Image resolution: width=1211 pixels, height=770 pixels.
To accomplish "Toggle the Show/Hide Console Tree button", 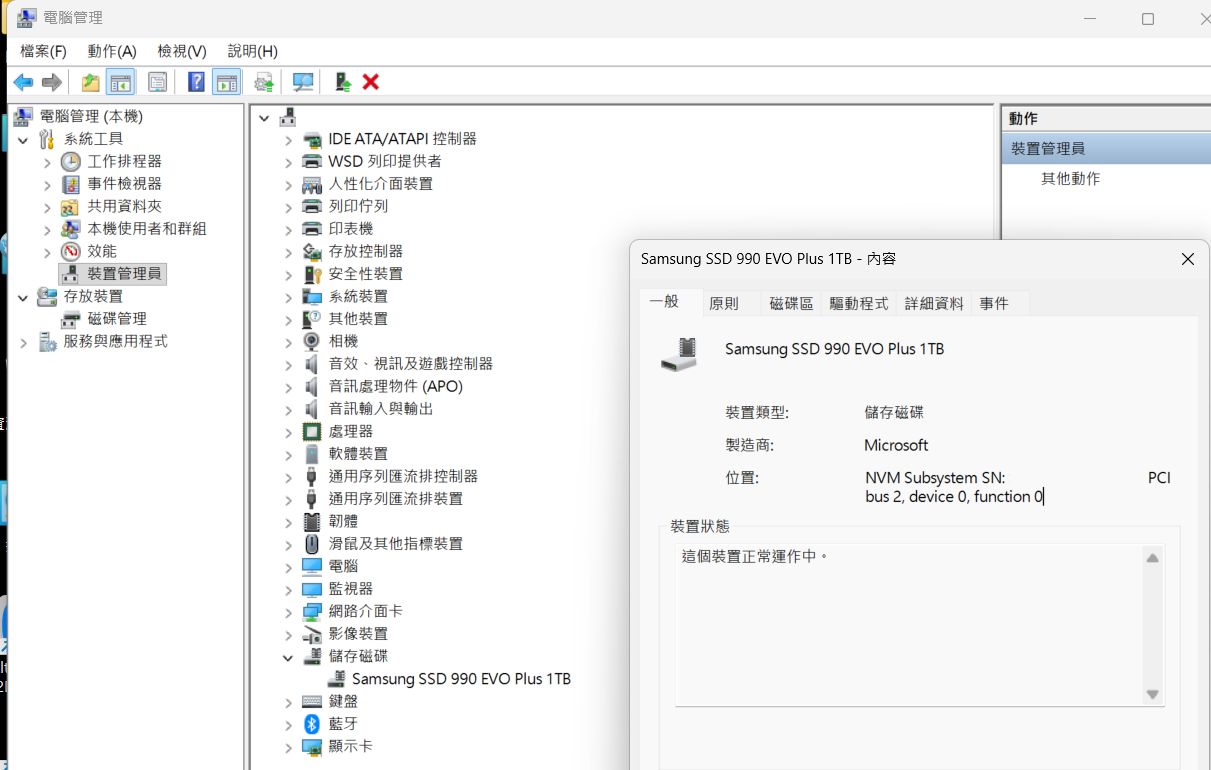I will [x=121, y=82].
